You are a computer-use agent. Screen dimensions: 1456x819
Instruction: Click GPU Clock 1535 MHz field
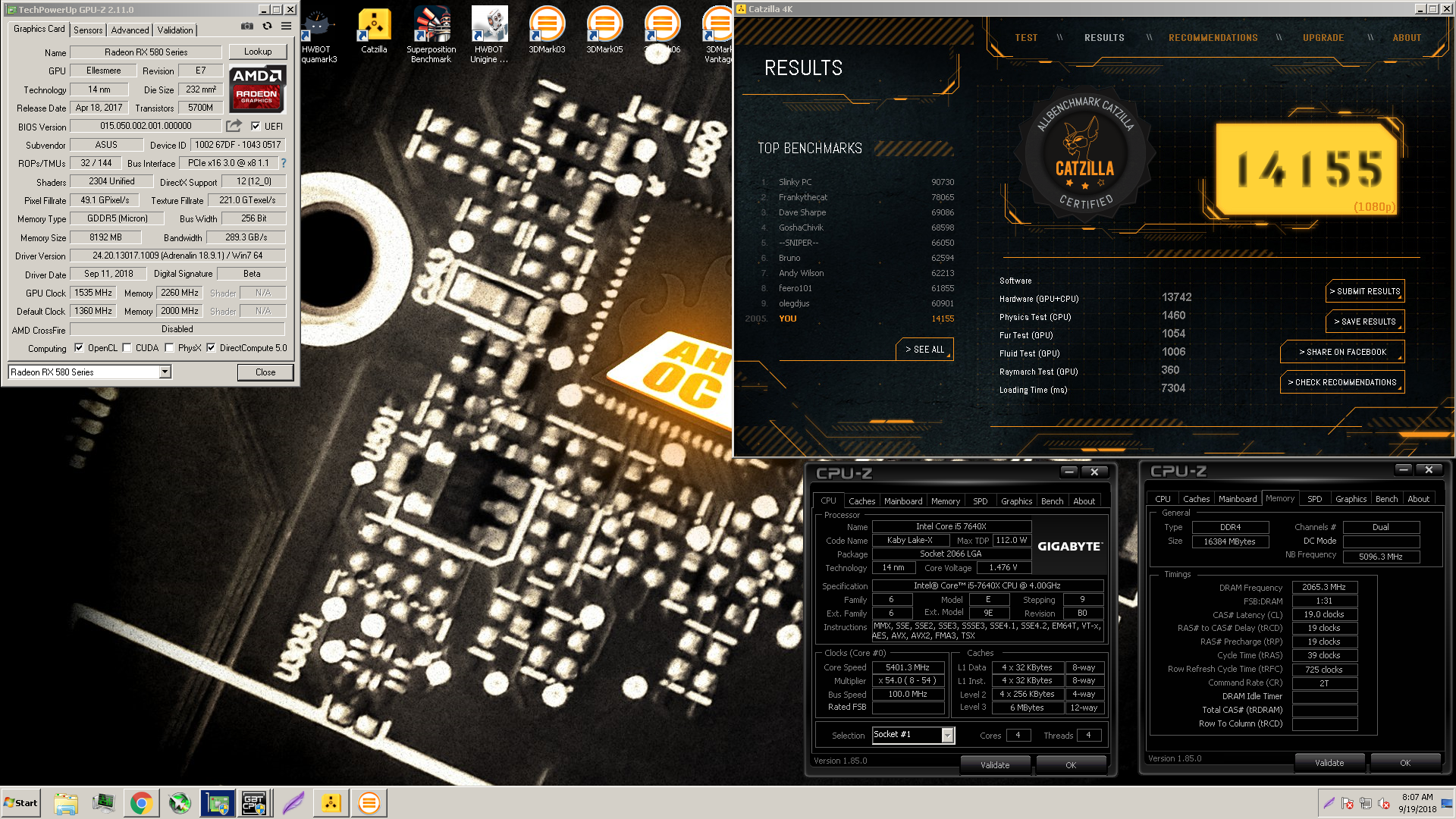coord(93,293)
